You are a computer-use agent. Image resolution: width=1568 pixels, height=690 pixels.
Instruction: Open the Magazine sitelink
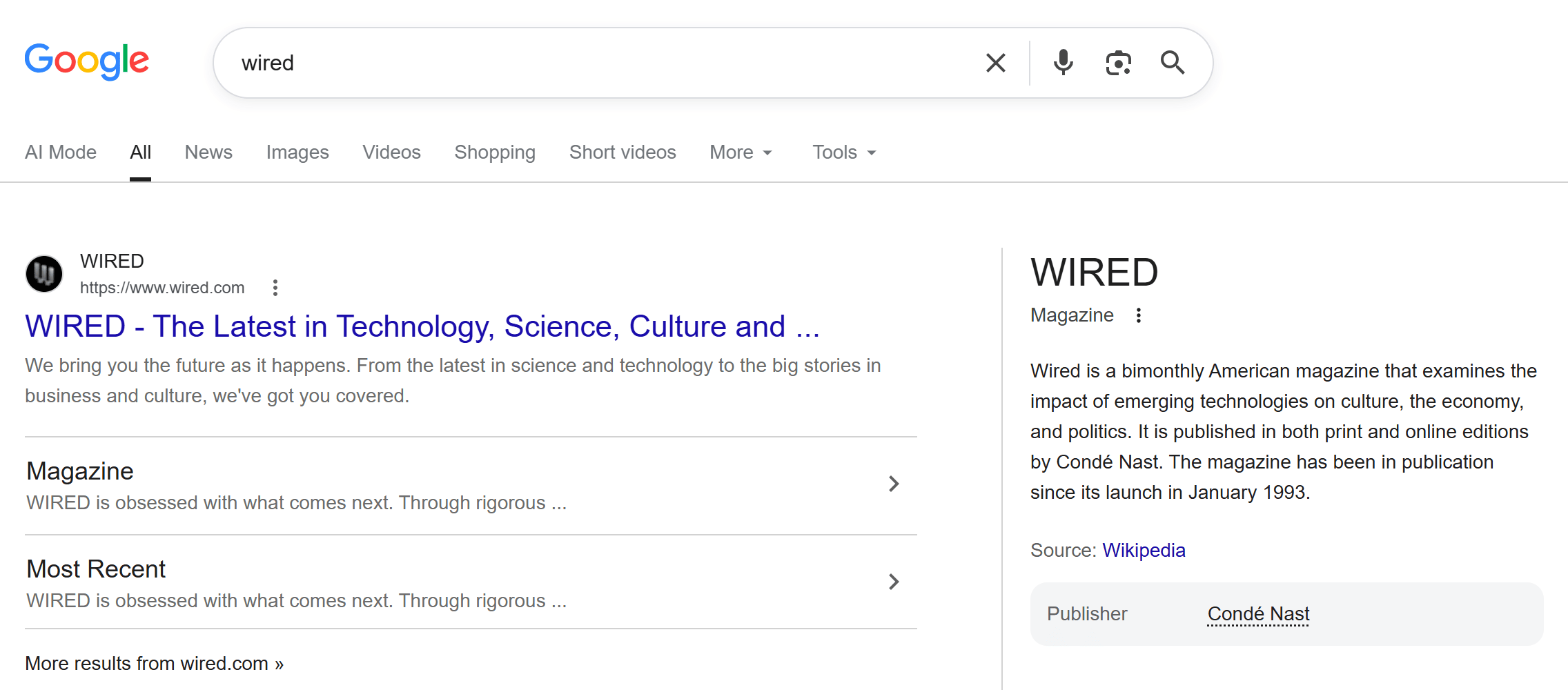pos(80,471)
